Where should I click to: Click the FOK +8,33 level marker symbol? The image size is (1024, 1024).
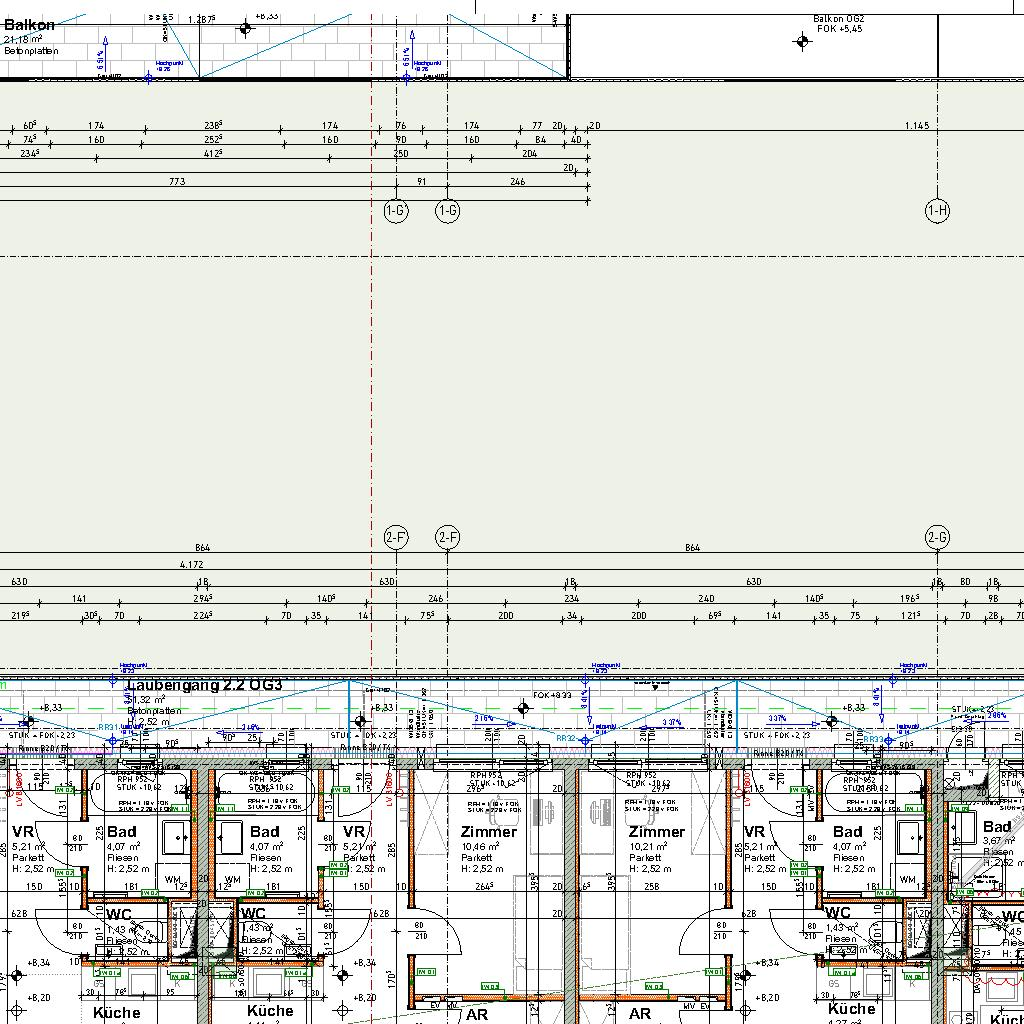point(522,708)
